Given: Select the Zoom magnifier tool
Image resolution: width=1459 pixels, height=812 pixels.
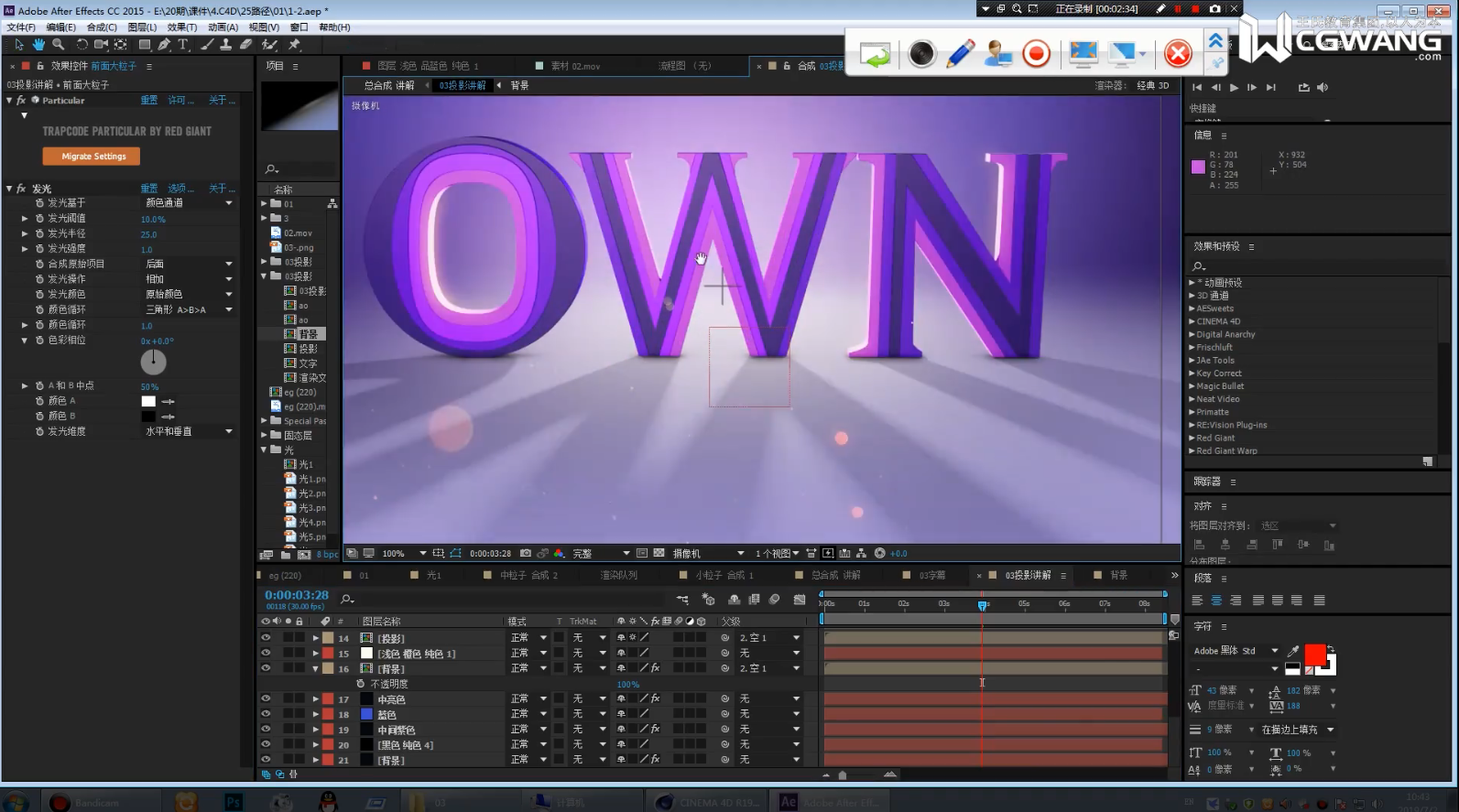Looking at the screenshot, I should [x=59, y=44].
